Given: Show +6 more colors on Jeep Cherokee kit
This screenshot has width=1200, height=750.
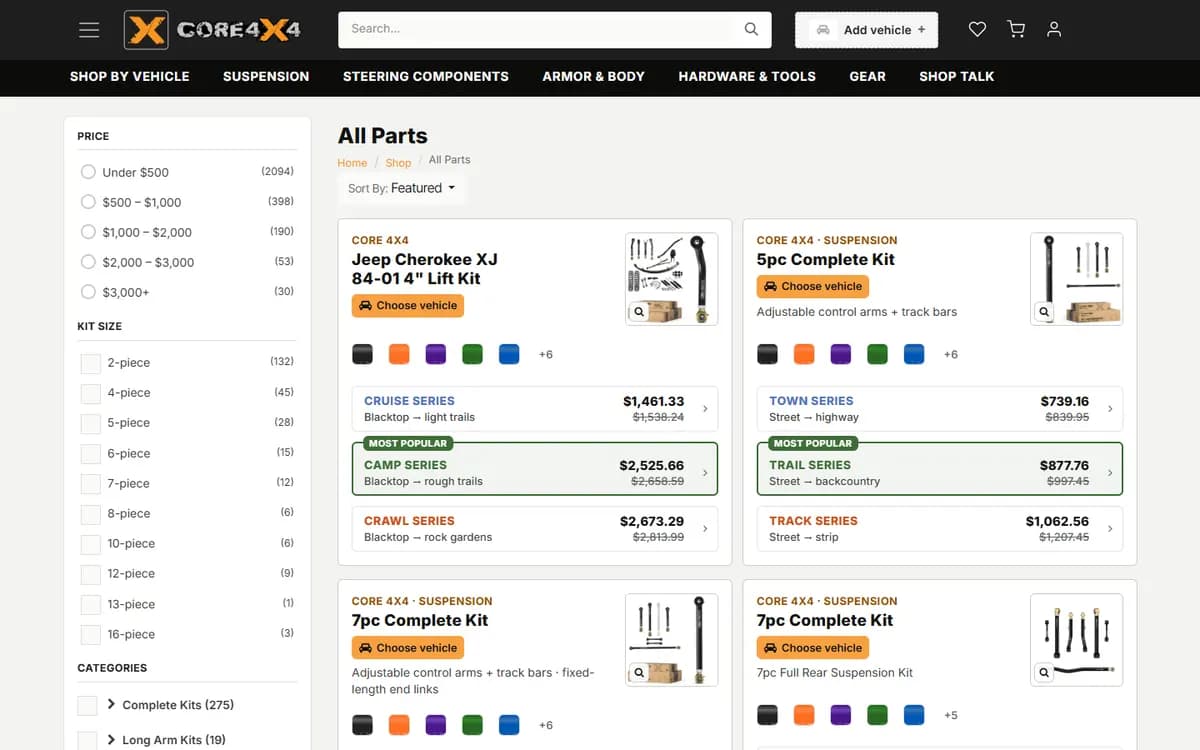Looking at the screenshot, I should click(x=546, y=355).
